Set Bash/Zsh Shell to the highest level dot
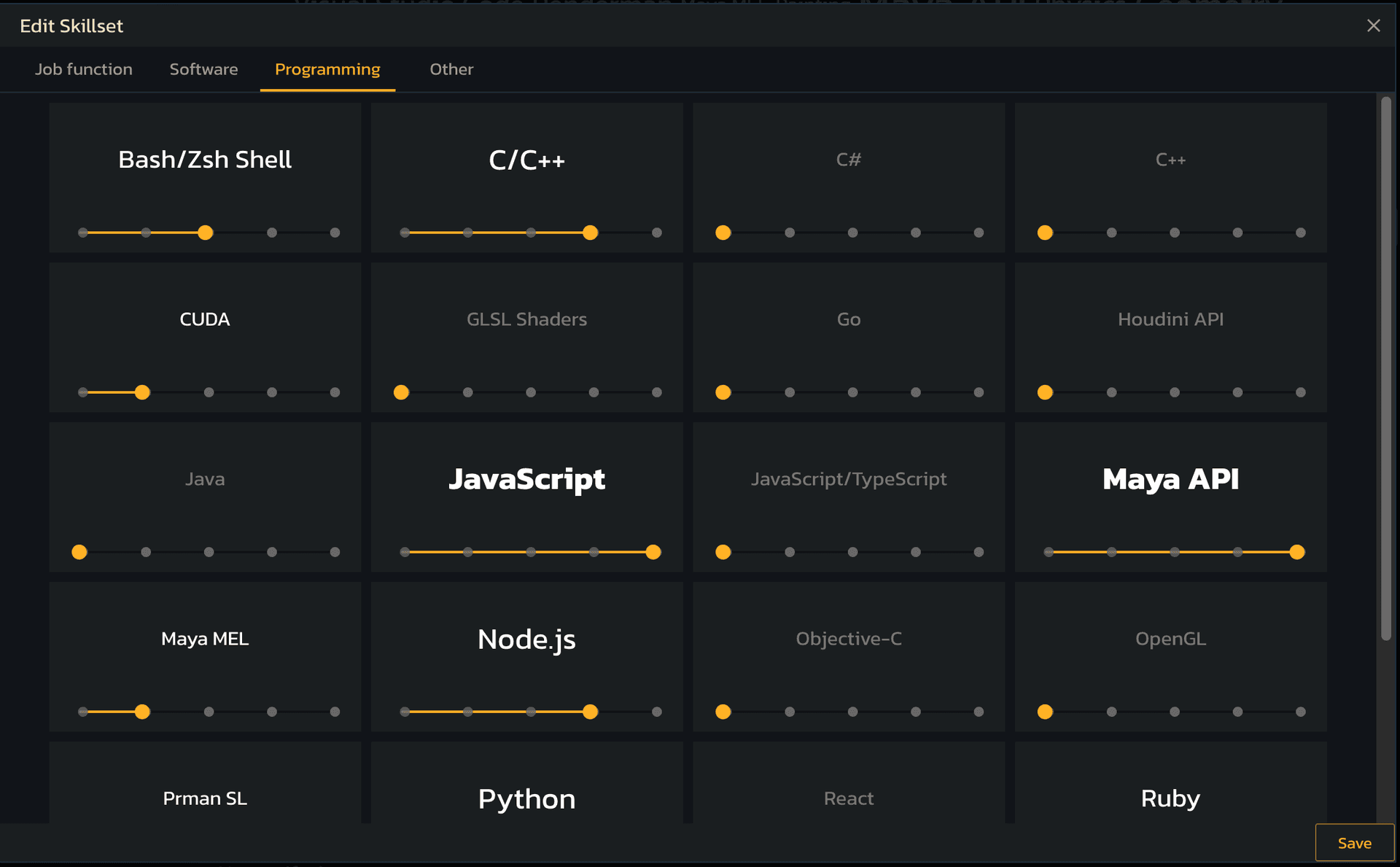The image size is (1400, 867). (335, 233)
